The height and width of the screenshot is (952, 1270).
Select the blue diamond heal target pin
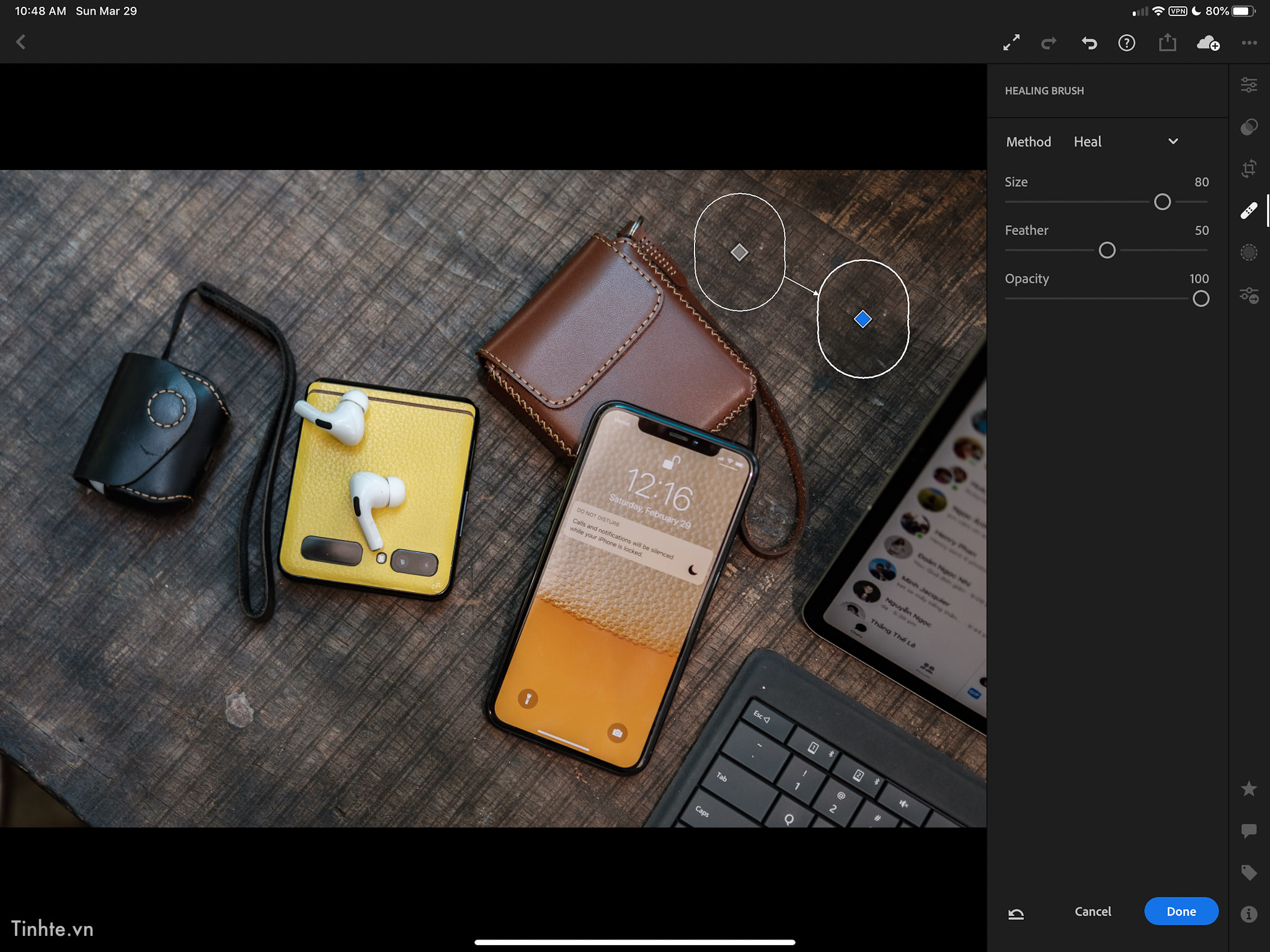coord(863,319)
